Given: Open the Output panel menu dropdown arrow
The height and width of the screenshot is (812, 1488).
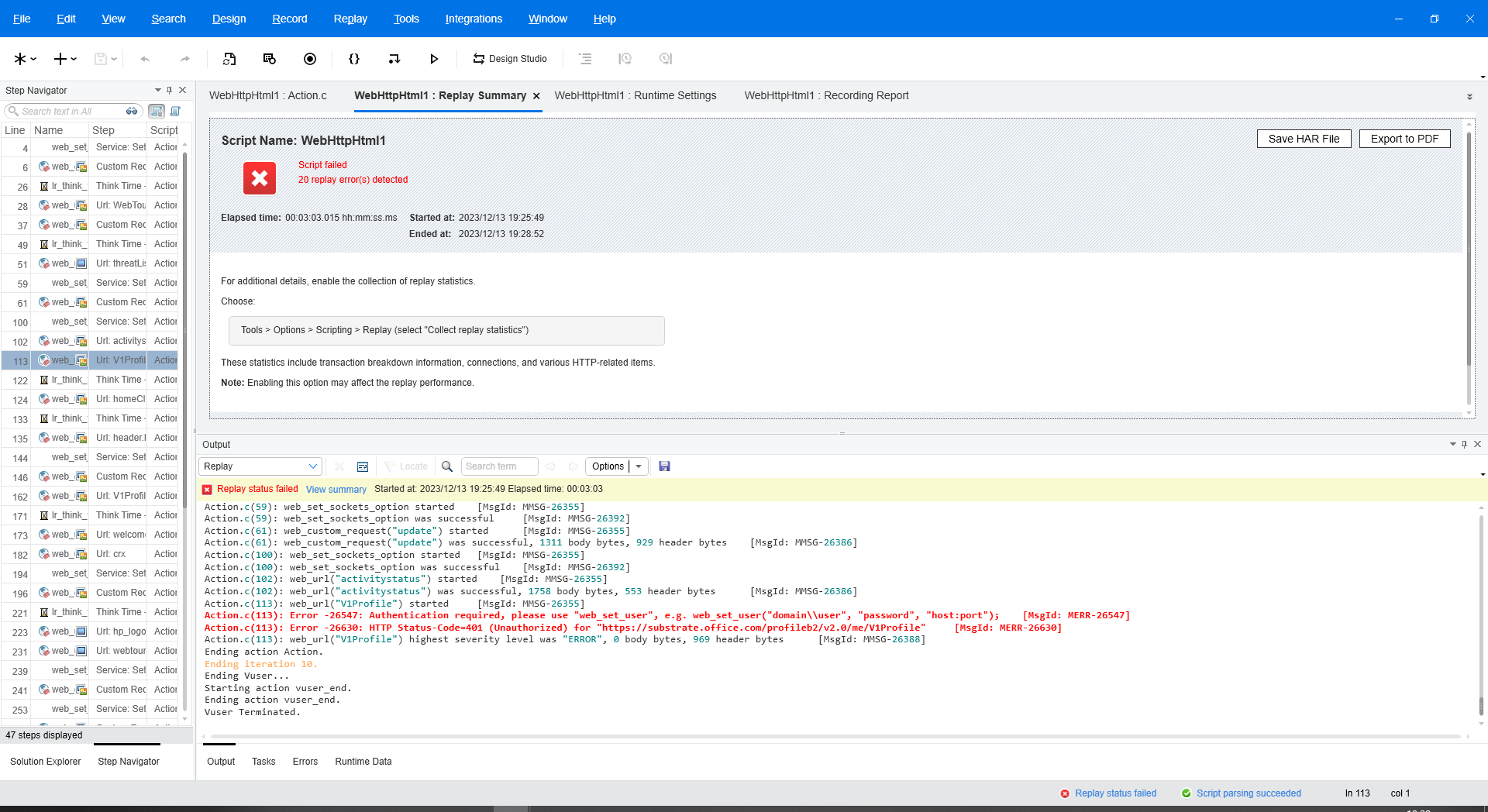Looking at the screenshot, I should click(1452, 445).
